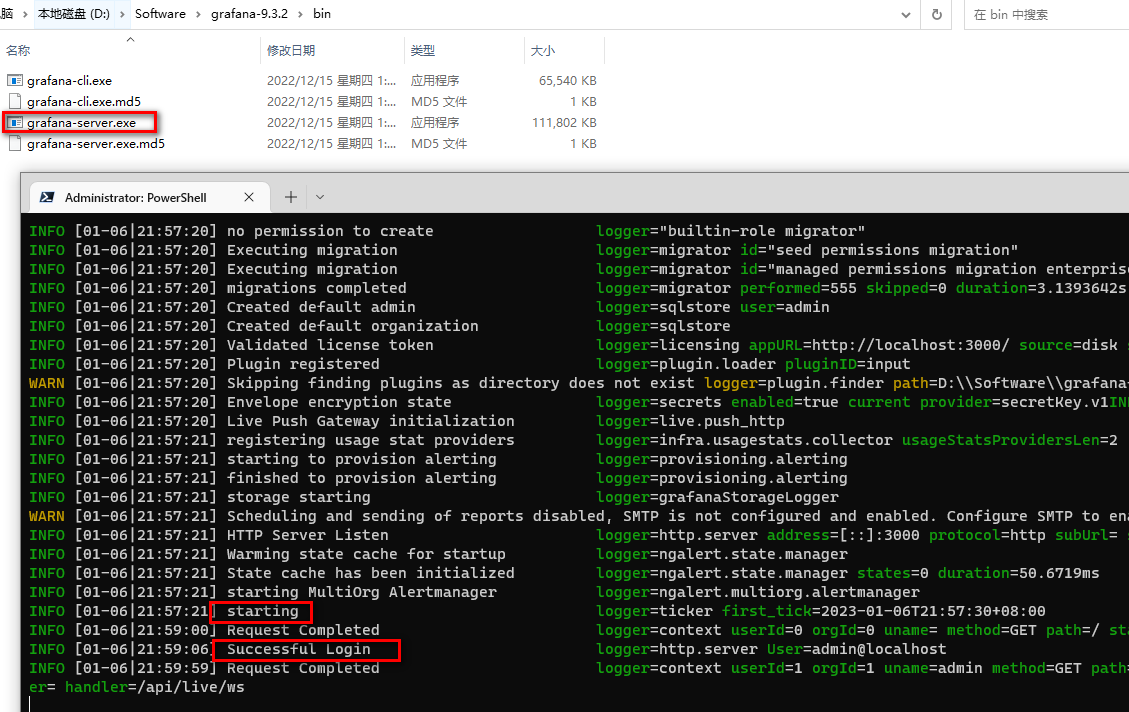Click the 'State cache has been initialized' message
This screenshot has width=1129, height=712.
coord(371,573)
